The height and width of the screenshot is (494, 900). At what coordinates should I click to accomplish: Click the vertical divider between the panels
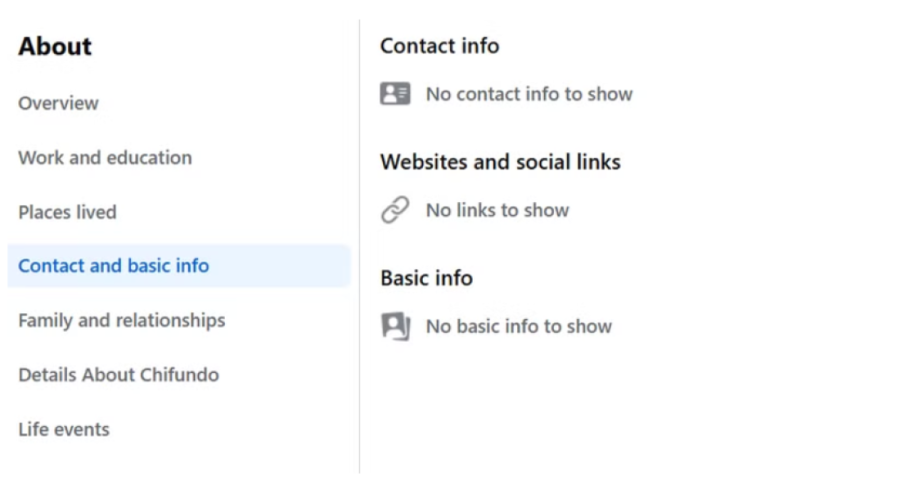click(359, 250)
